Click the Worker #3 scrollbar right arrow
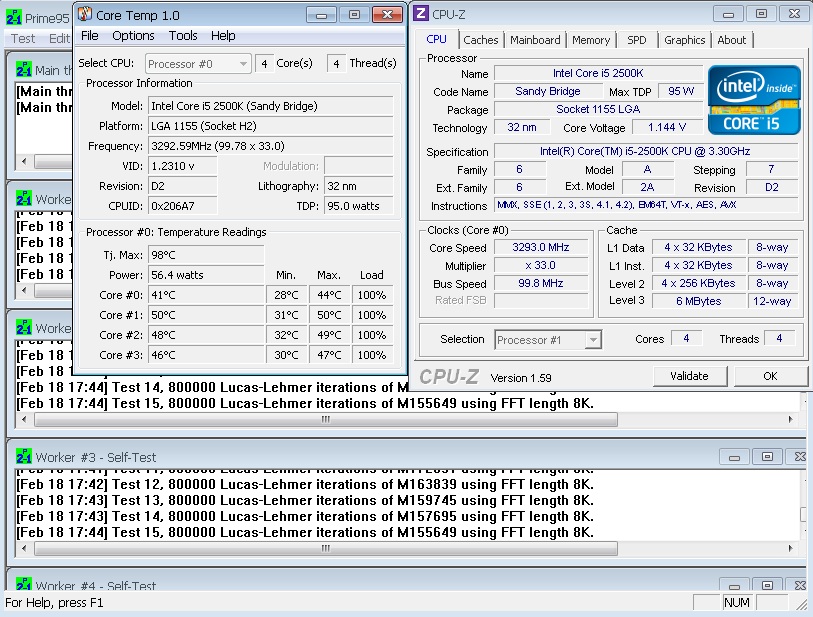Image resolution: width=813 pixels, height=617 pixels. [x=790, y=548]
